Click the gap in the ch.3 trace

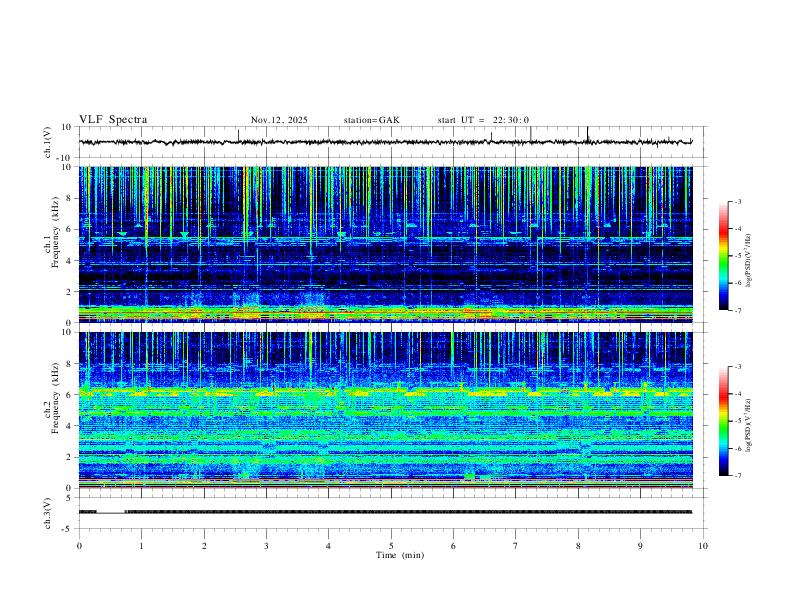tap(111, 513)
